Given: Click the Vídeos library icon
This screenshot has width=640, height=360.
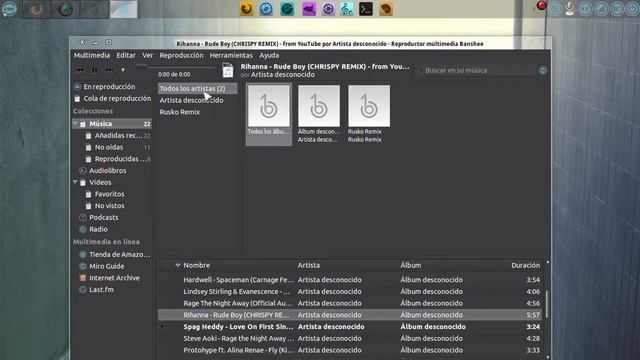Looking at the screenshot, I should pyautogui.click(x=83, y=182).
